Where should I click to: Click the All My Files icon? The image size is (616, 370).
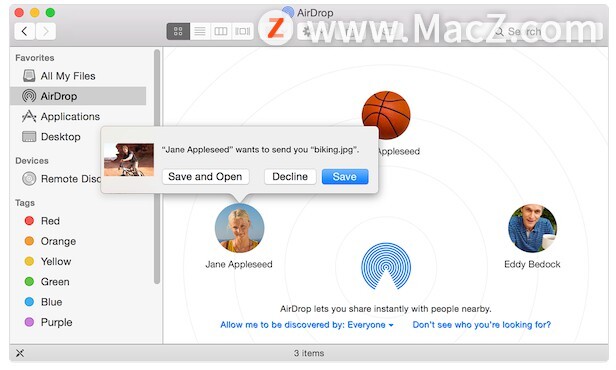(29, 76)
